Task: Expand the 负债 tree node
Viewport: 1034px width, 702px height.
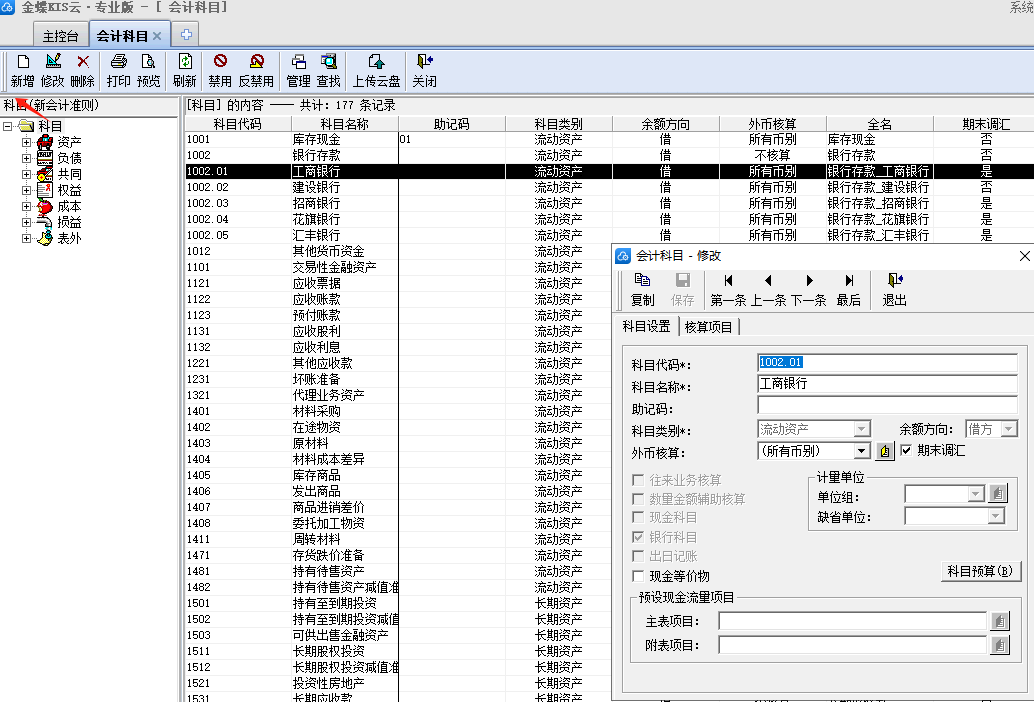Action: [26, 158]
